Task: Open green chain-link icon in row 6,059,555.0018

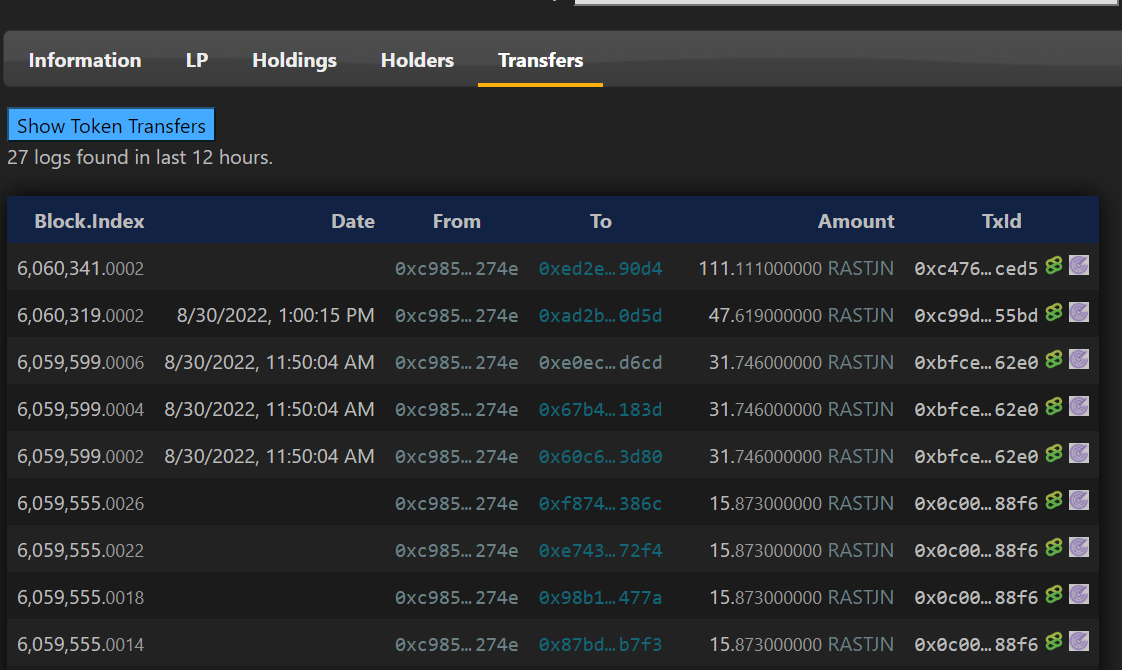Action: click(x=1053, y=595)
